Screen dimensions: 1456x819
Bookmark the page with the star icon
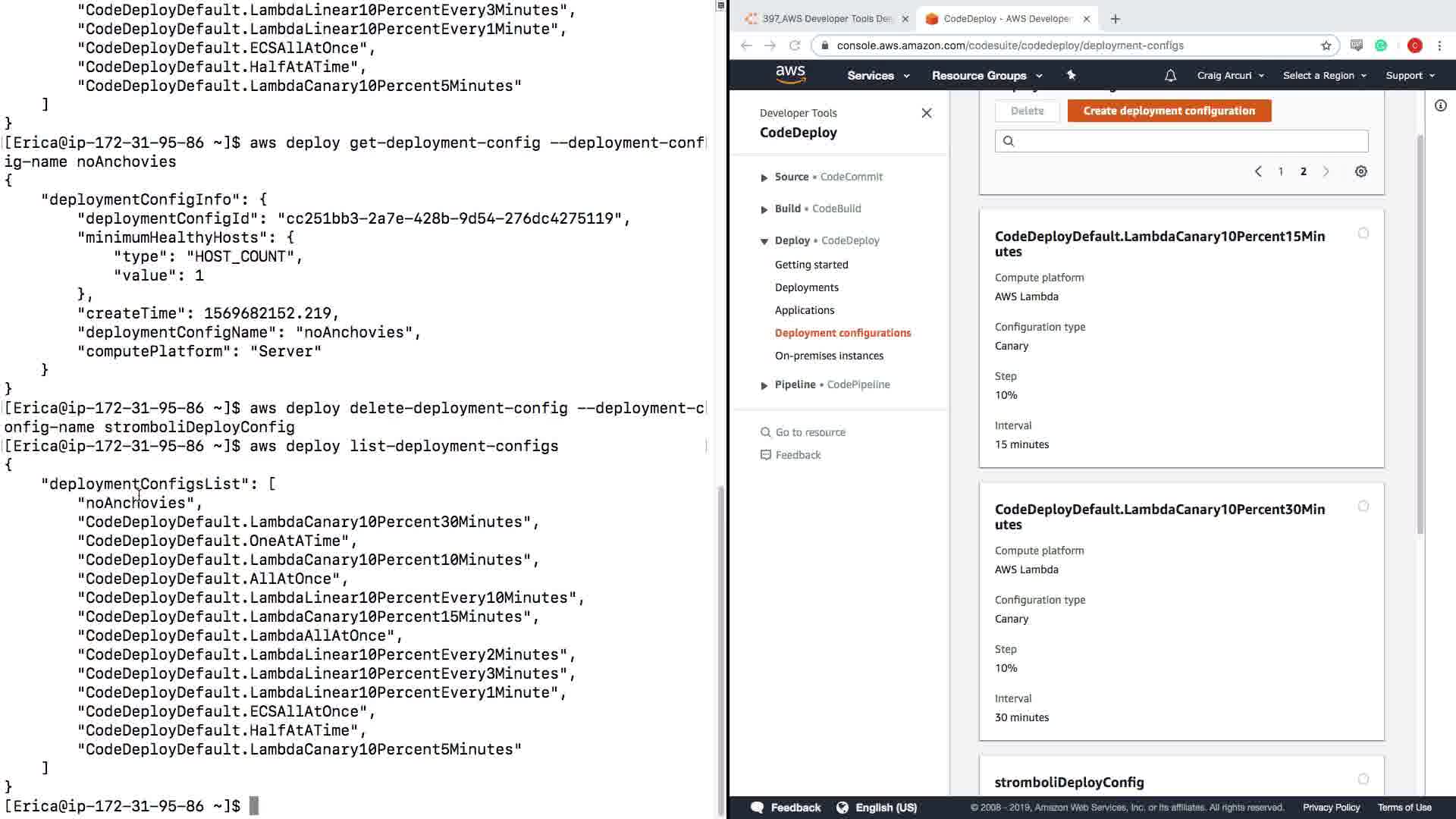pos(1326,45)
